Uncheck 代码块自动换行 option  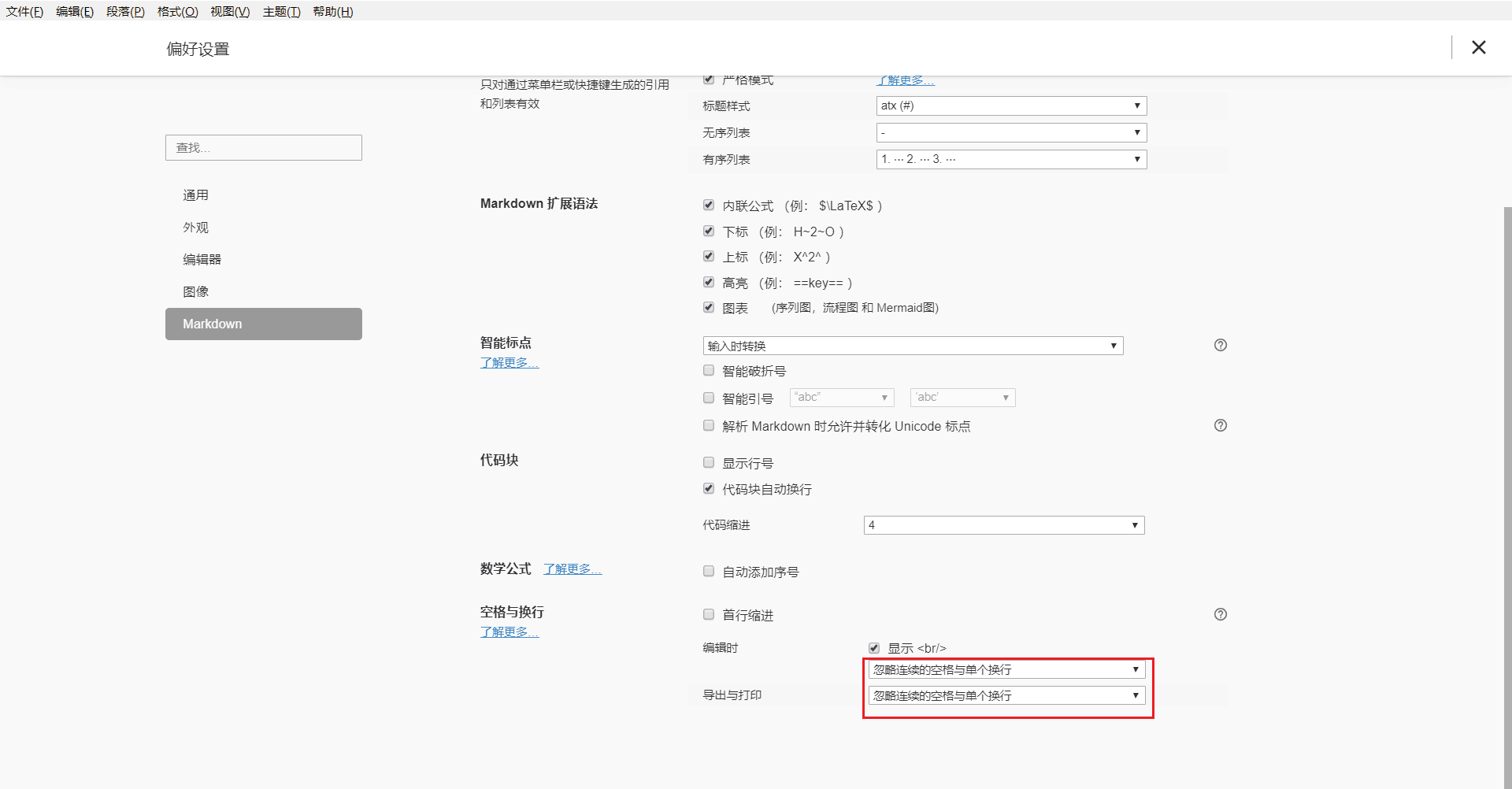point(709,489)
